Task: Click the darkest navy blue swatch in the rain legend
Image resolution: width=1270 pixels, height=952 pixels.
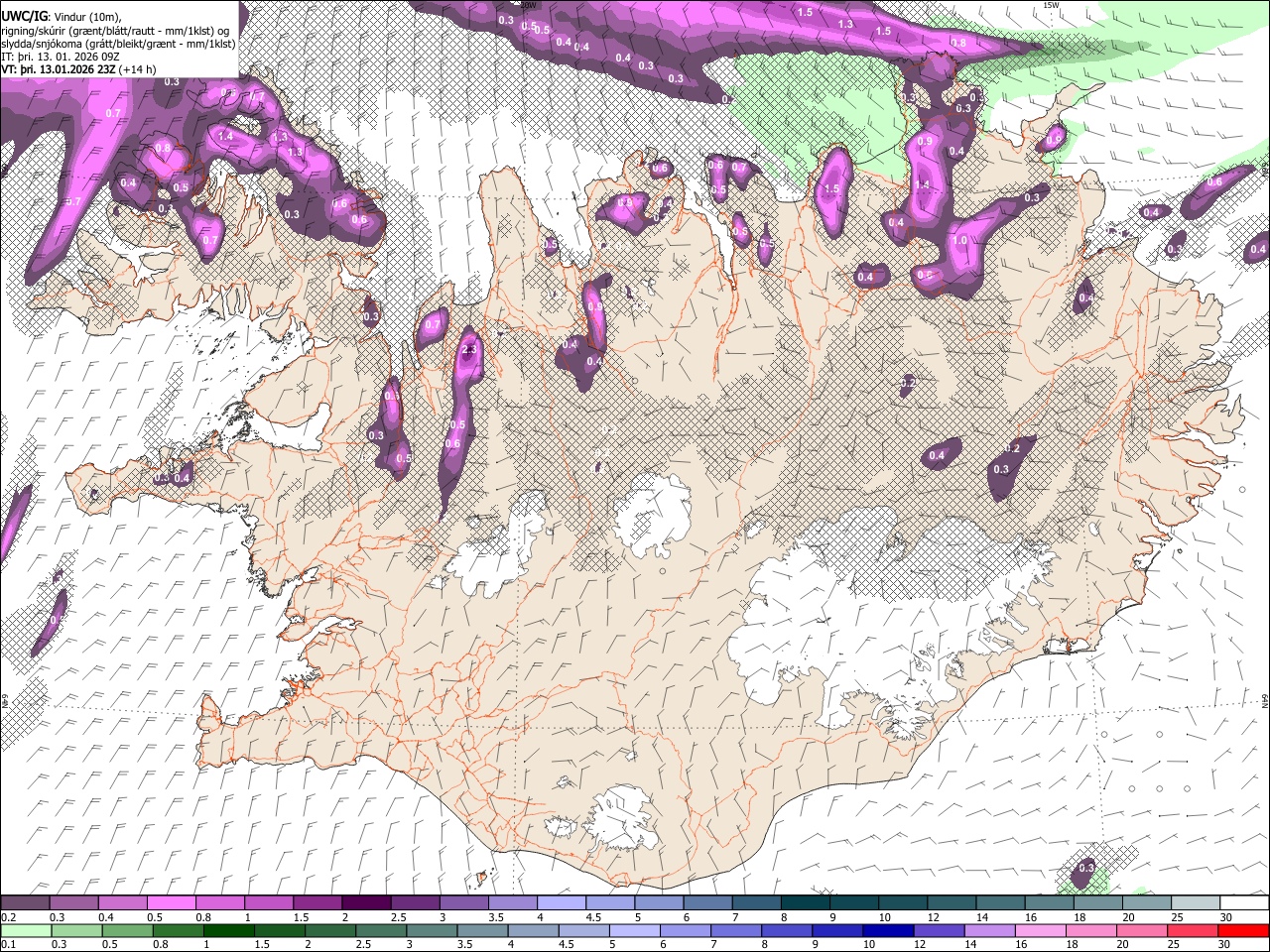Action: (887, 931)
